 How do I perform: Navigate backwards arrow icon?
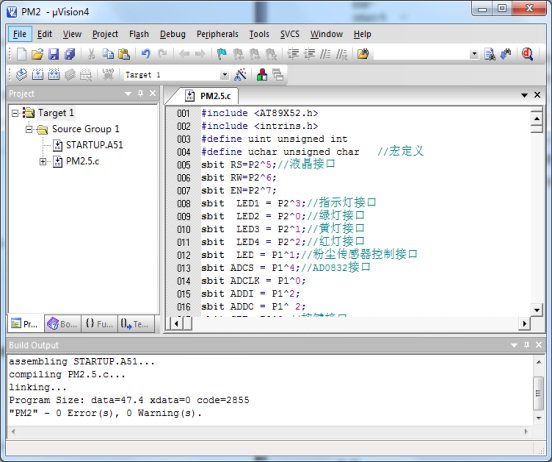point(184,54)
